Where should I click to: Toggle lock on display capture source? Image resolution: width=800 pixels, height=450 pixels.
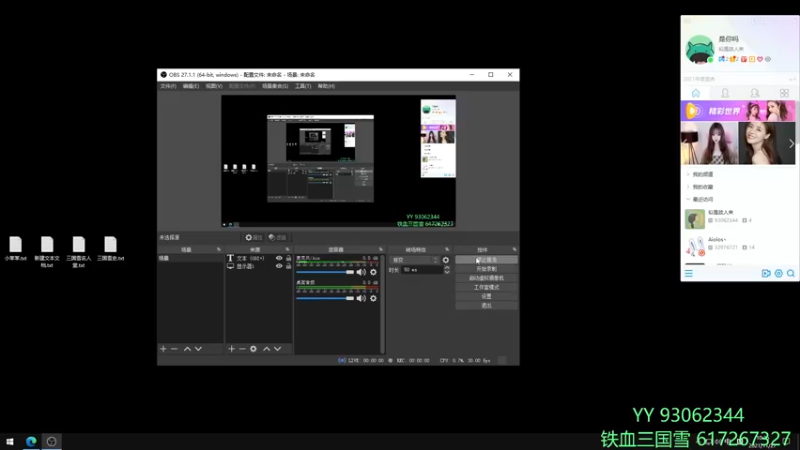coord(288,266)
